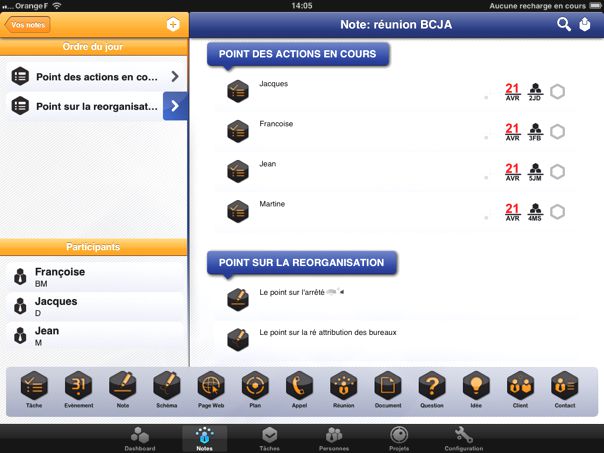Collapse the Participants section header
604x453 pixels.
pyautogui.click(x=94, y=246)
